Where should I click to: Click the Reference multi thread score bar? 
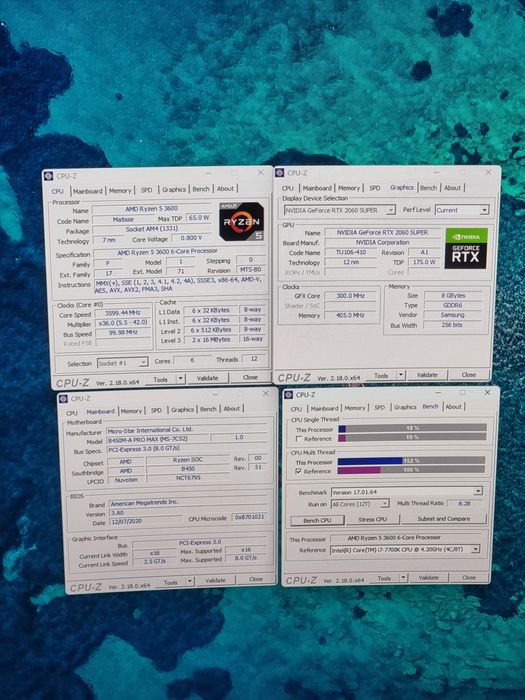point(411,470)
